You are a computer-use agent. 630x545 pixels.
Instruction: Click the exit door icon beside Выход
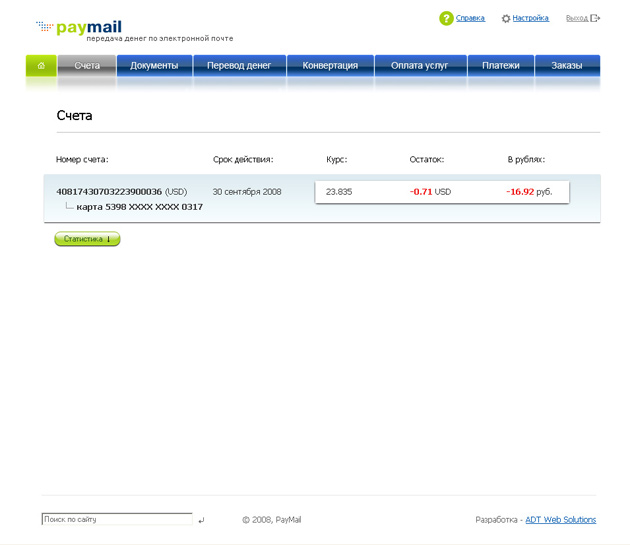click(x=595, y=18)
